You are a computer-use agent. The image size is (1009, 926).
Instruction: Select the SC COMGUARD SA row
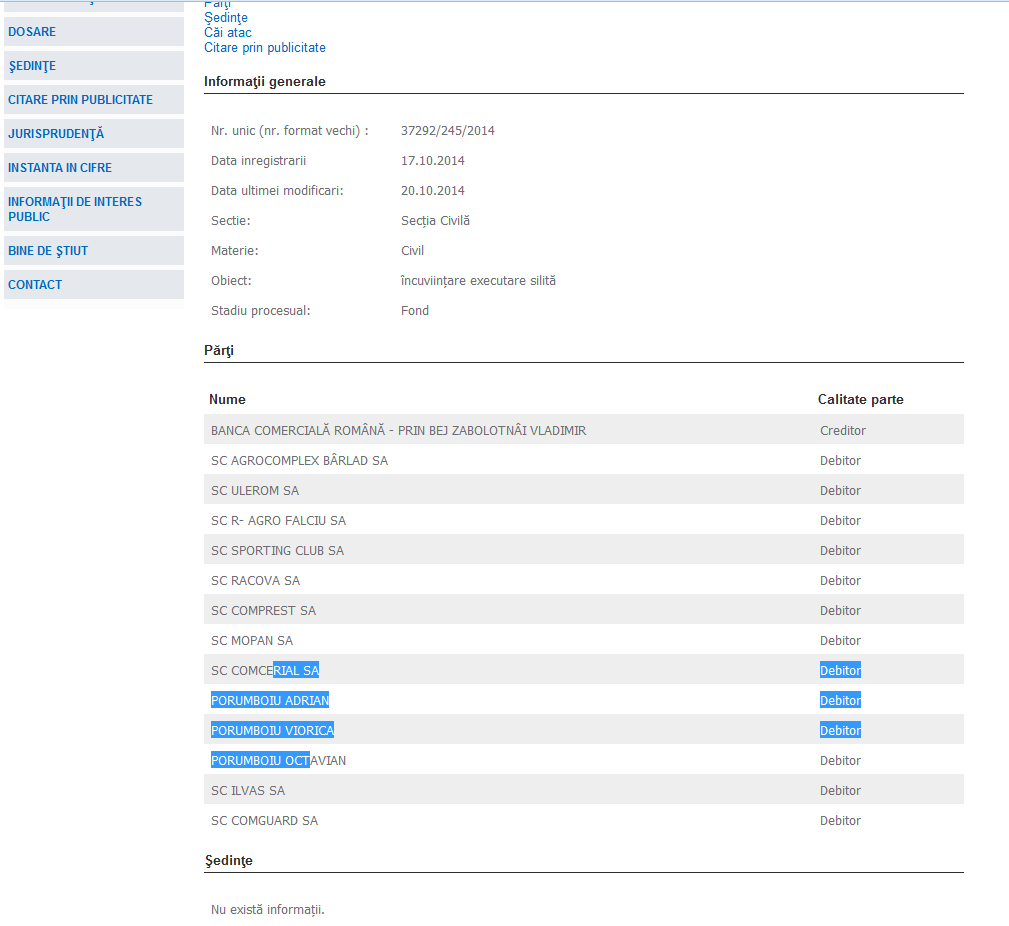pos(264,821)
